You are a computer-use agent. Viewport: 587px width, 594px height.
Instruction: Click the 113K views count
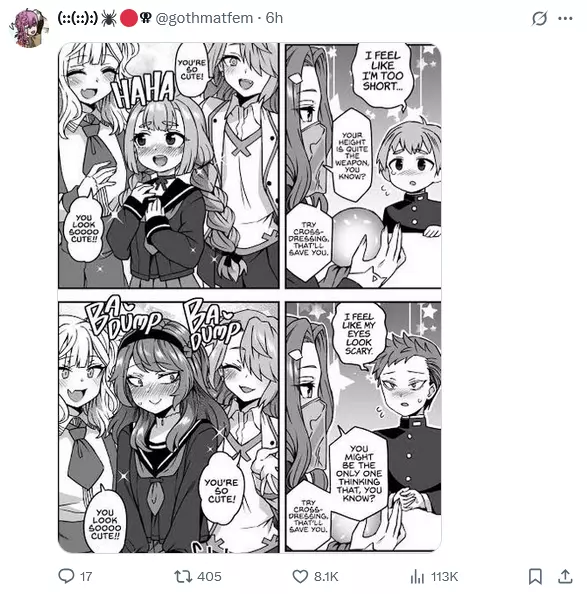coord(444,577)
